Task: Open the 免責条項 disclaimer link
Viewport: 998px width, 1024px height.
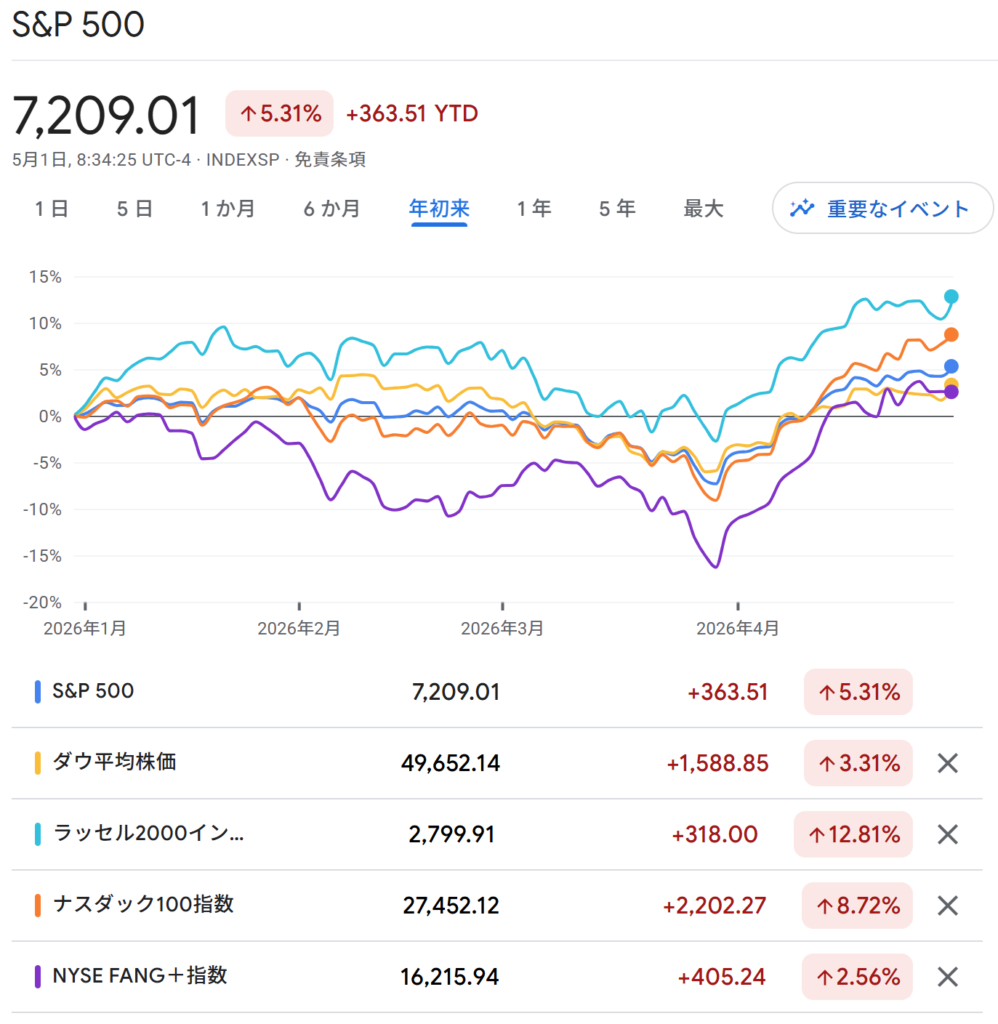Action: tap(330, 159)
